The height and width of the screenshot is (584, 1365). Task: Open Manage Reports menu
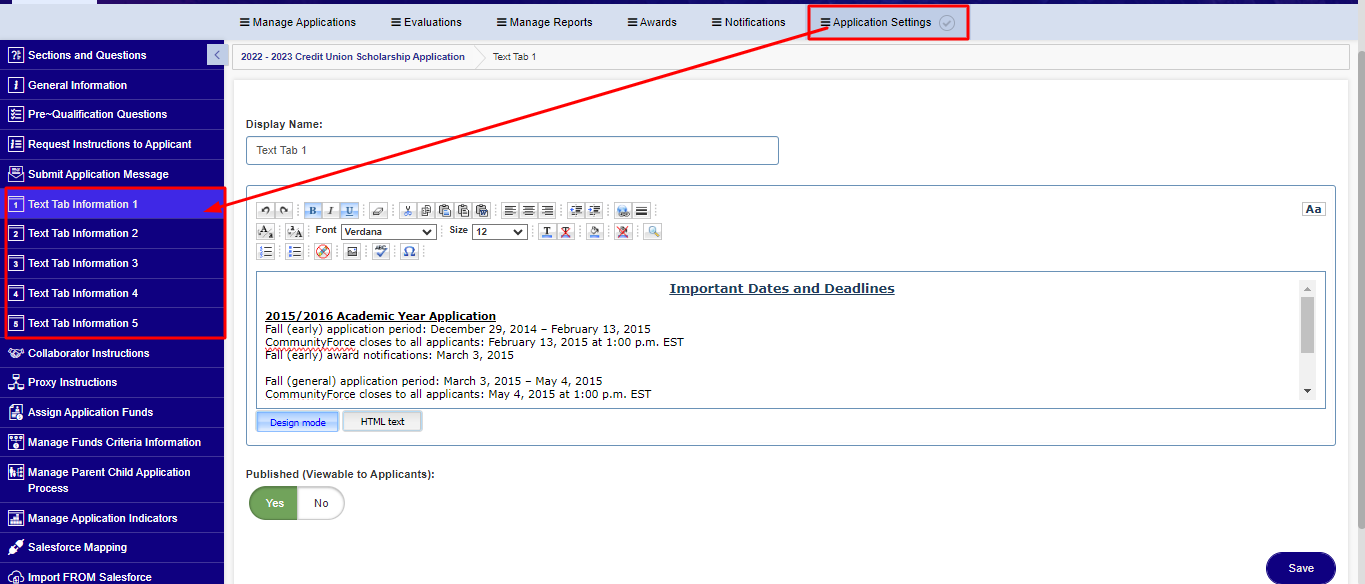pyautogui.click(x=544, y=22)
